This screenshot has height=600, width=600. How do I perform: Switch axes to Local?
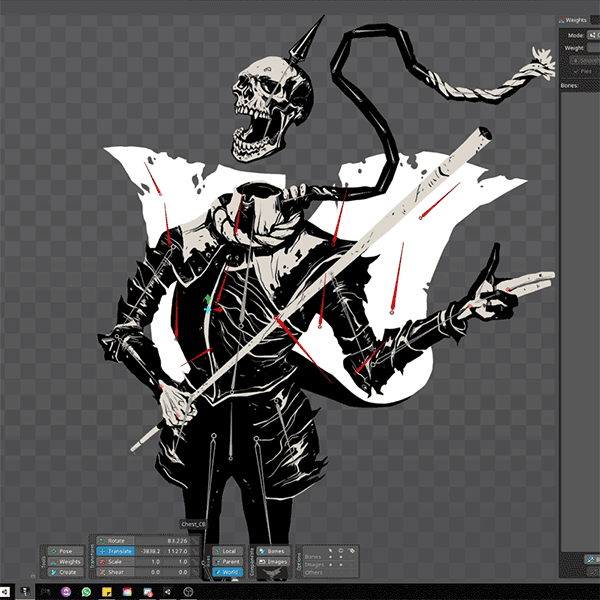[226, 551]
